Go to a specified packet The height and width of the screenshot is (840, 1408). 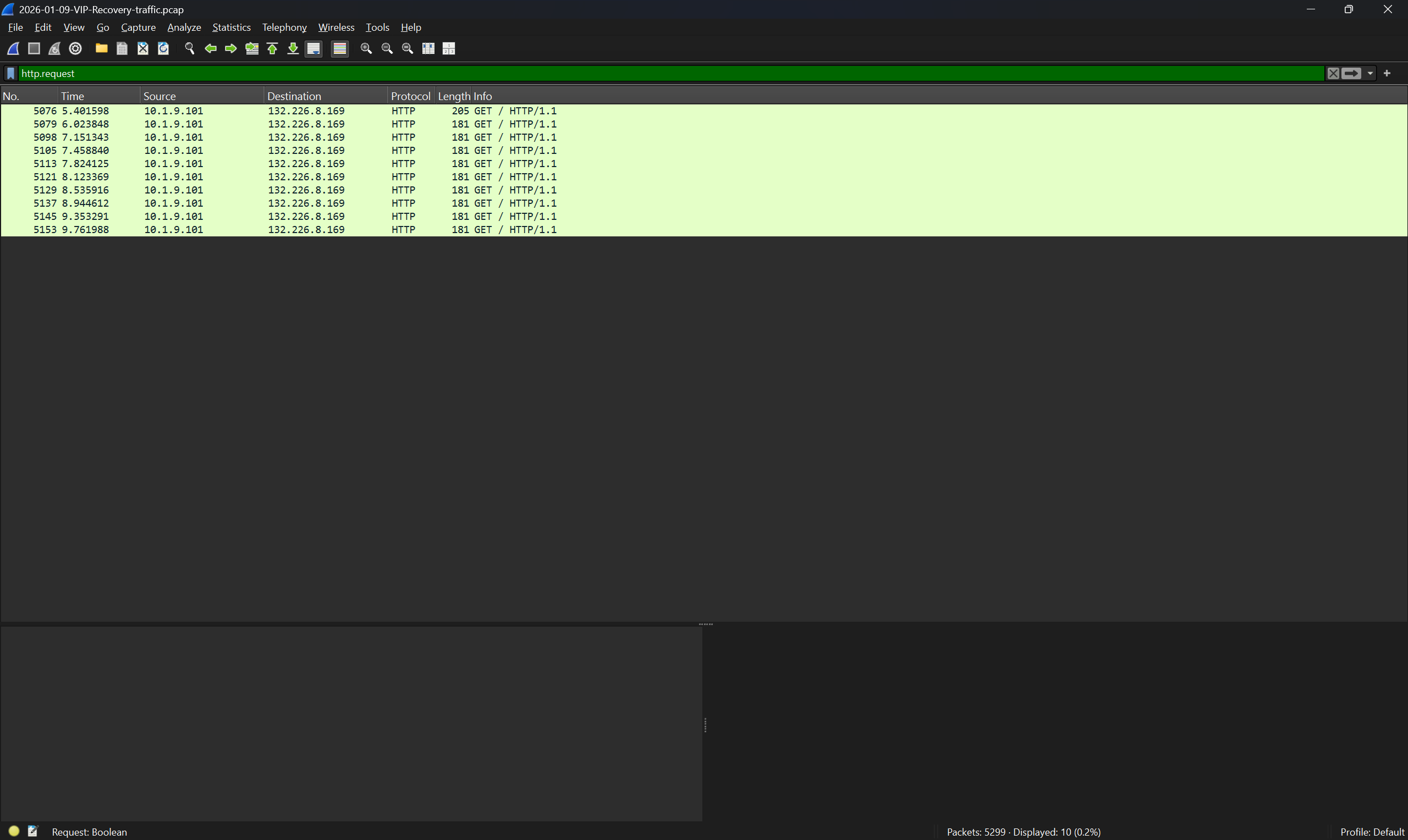tap(252, 49)
